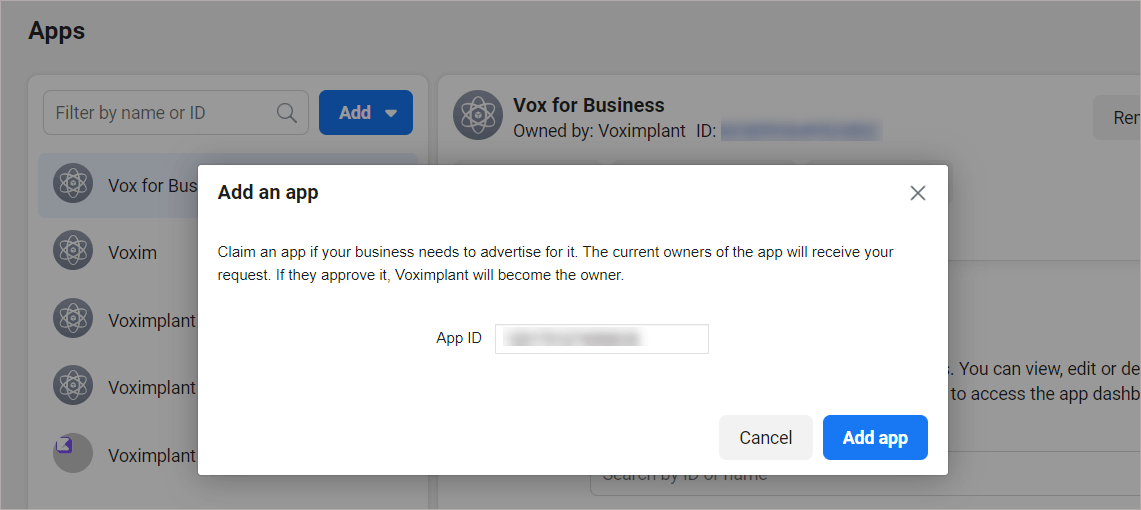The image size is (1141, 510).
Task: Click the search magnifier icon in filter
Action: [x=287, y=113]
